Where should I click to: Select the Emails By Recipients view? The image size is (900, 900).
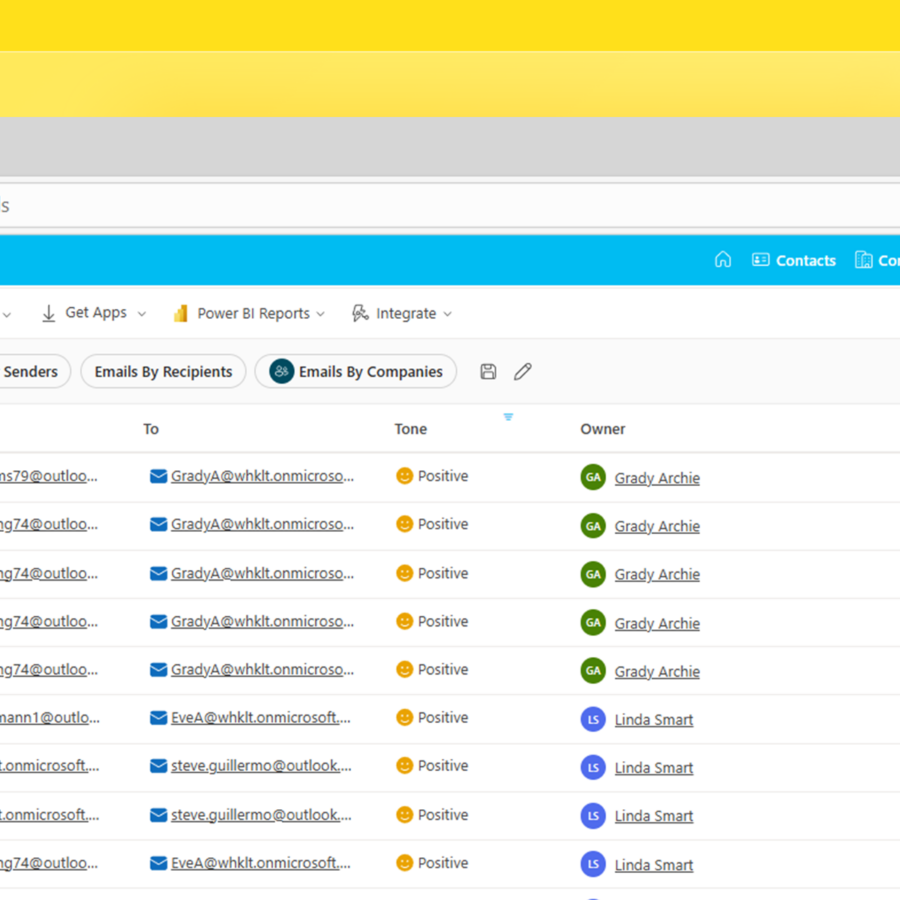coord(163,372)
